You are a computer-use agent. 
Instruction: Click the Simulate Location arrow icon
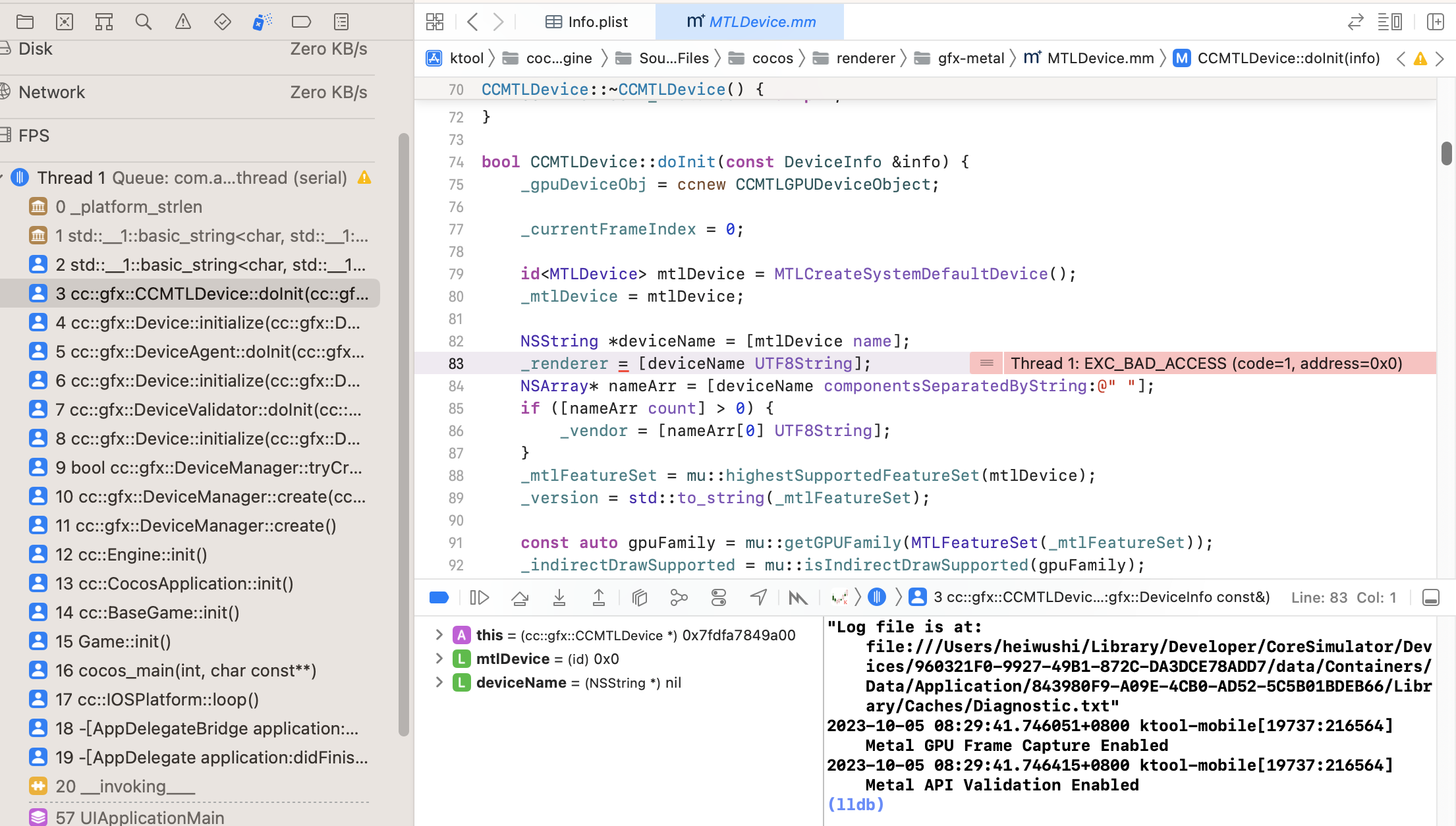coord(758,597)
